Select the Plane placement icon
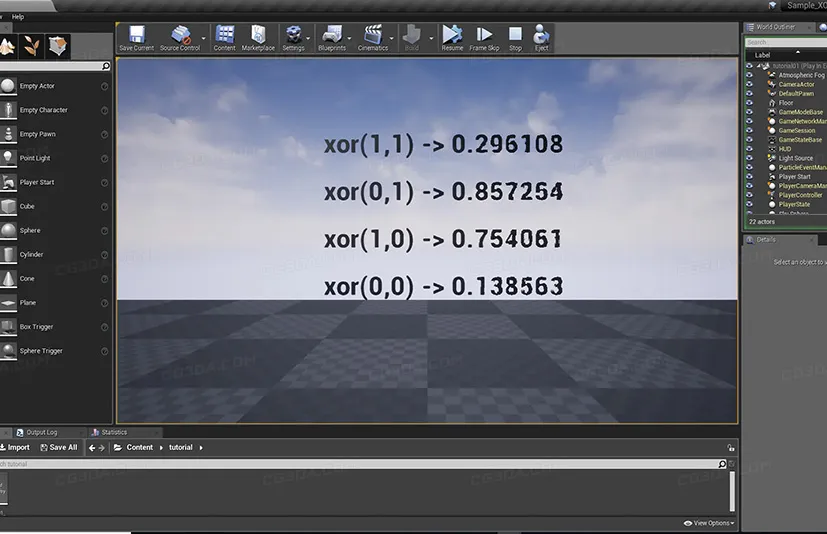This screenshot has width=827, height=534. (x=8, y=303)
